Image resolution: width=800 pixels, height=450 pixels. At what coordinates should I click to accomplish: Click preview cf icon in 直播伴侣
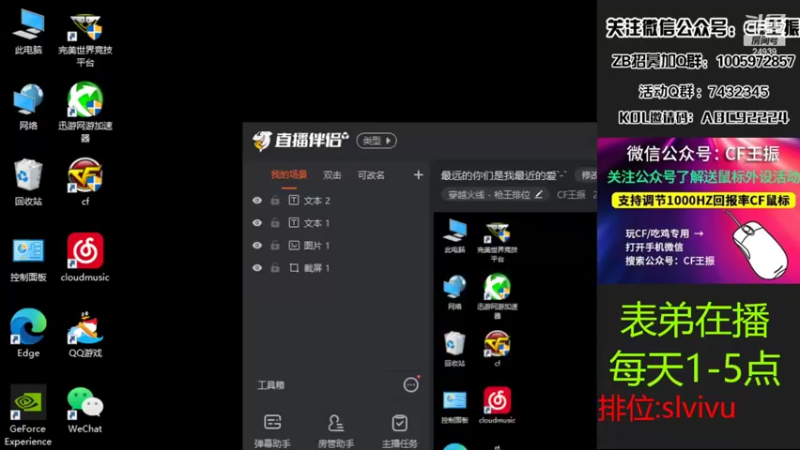(x=497, y=348)
